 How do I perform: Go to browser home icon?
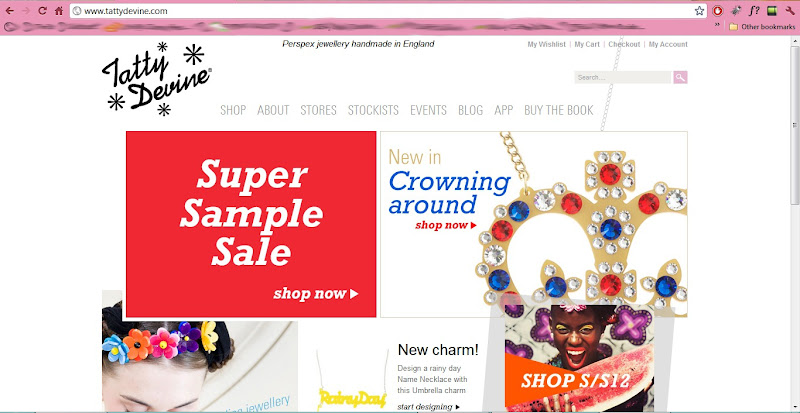pos(59,11)
